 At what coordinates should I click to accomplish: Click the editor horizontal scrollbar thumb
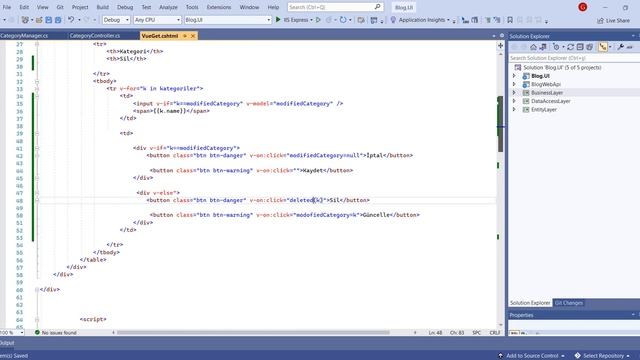coord(253,333)
